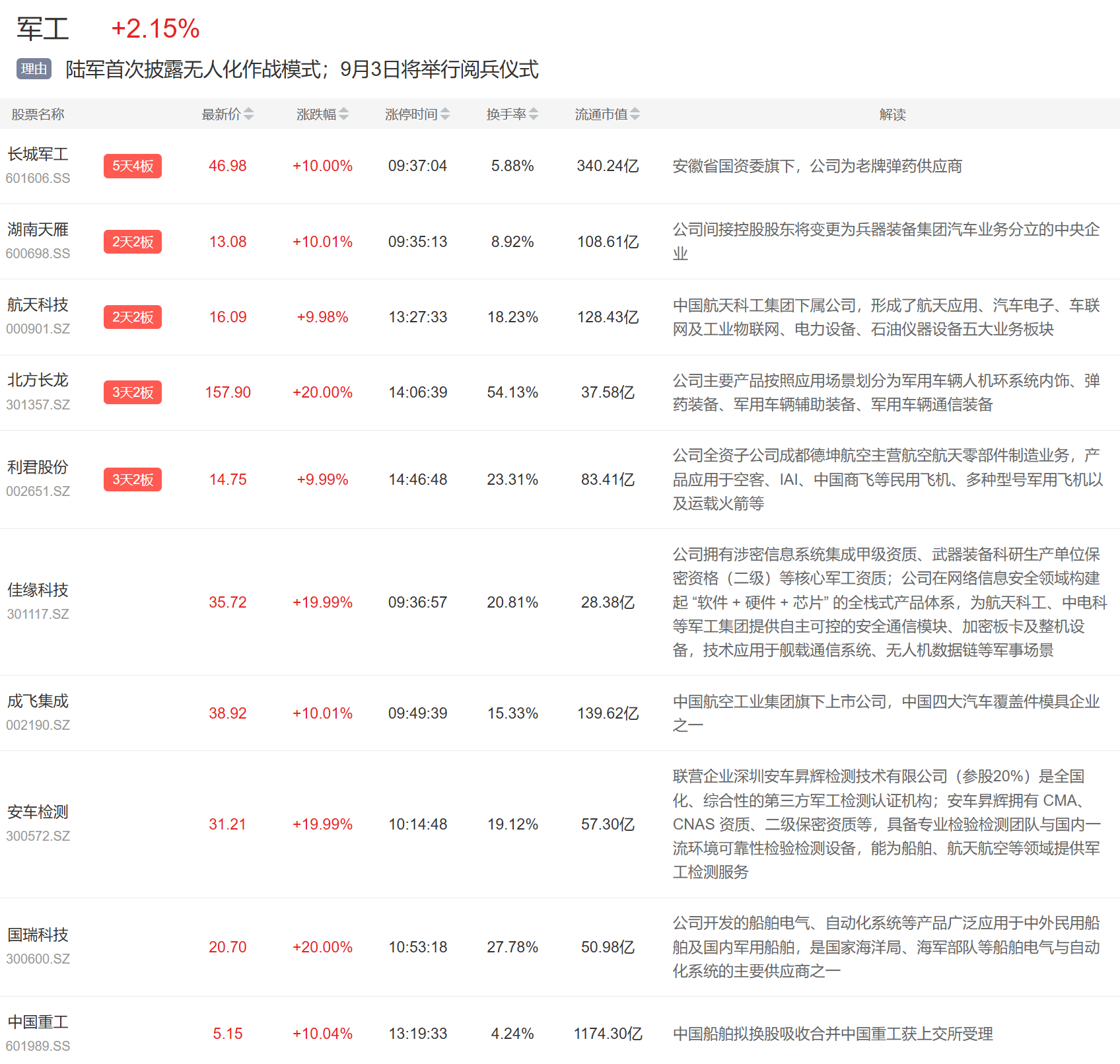Open stock 成飞集成
This screenshot has height=1064, width=1120.
[38, 701]
